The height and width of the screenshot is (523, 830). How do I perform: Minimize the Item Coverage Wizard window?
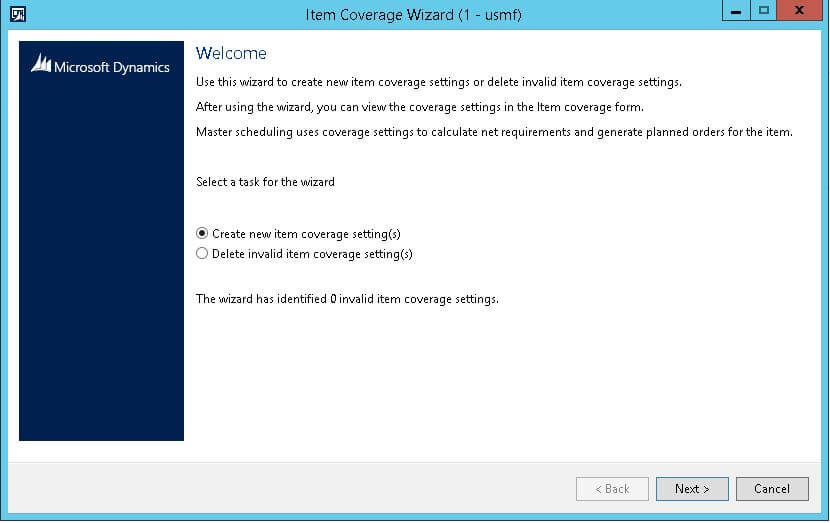(737, 13)
